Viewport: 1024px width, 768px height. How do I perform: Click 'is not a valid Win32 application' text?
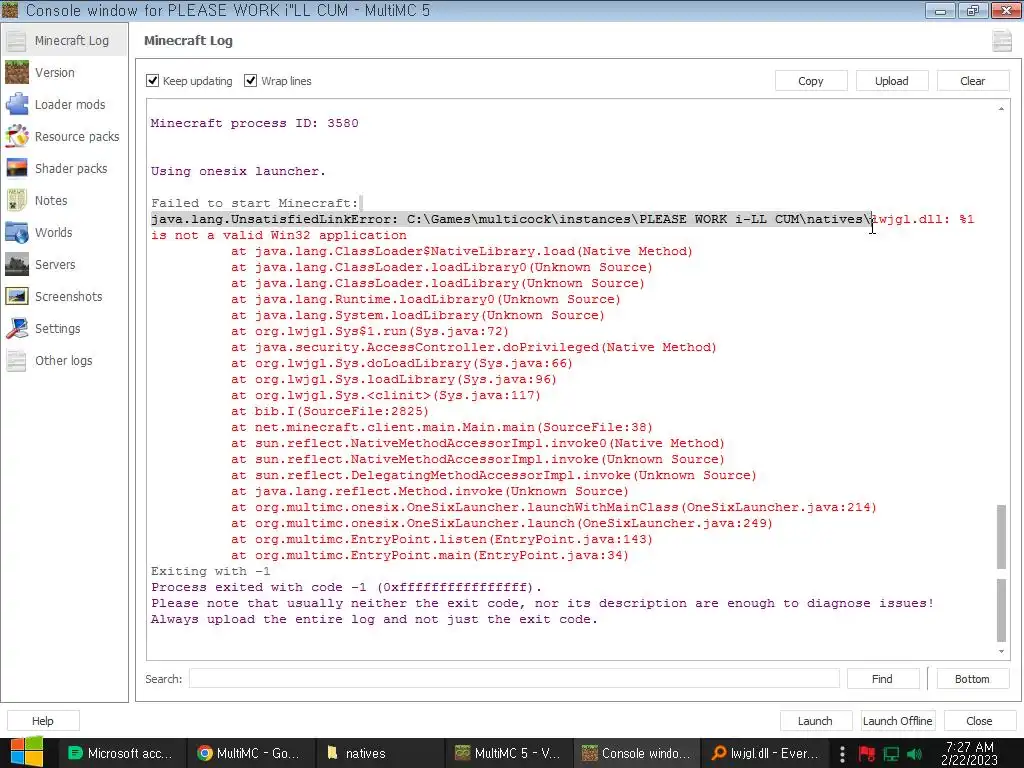click(279, 235)
